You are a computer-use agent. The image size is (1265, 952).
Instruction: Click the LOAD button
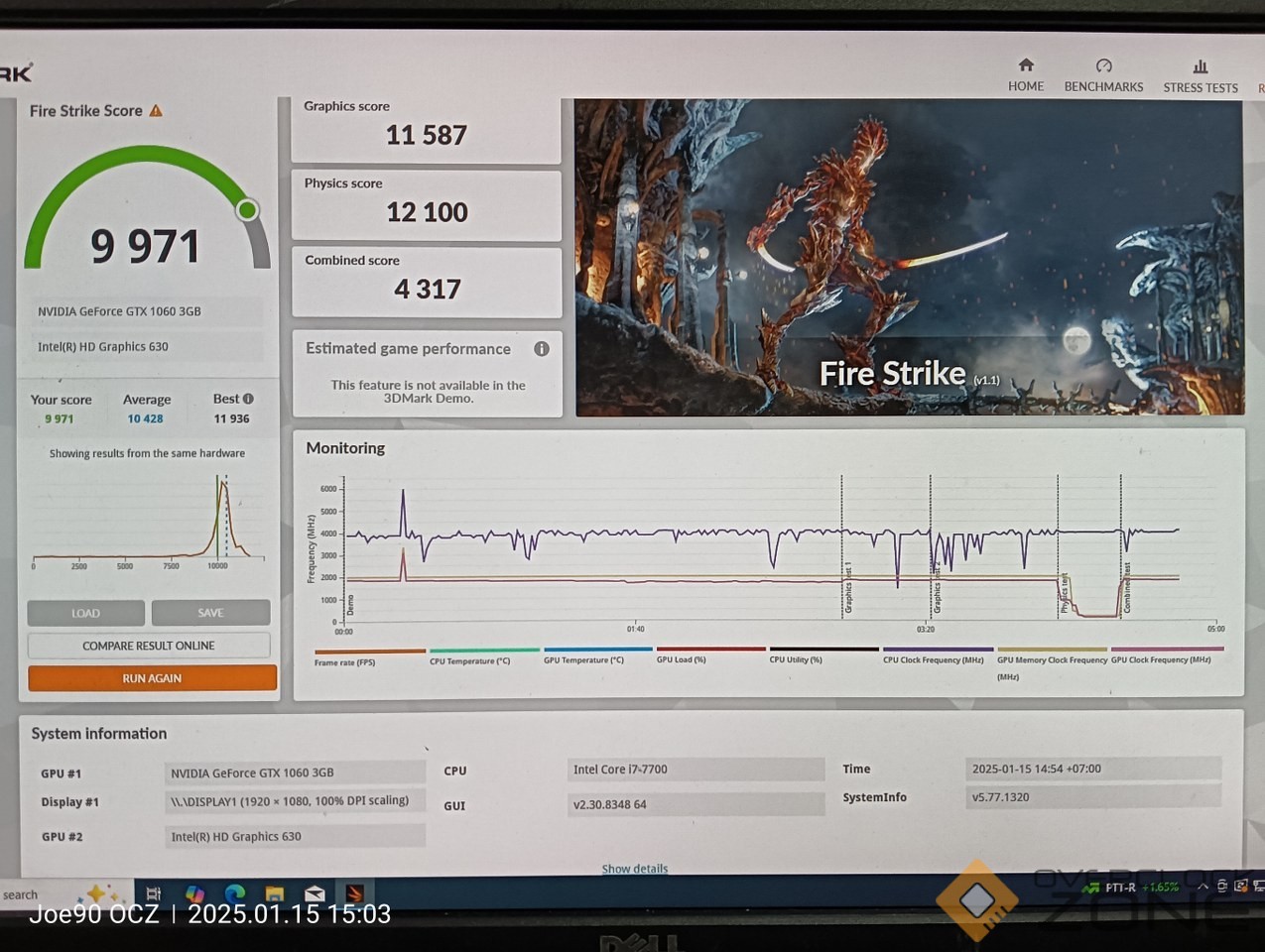[85, 613]
